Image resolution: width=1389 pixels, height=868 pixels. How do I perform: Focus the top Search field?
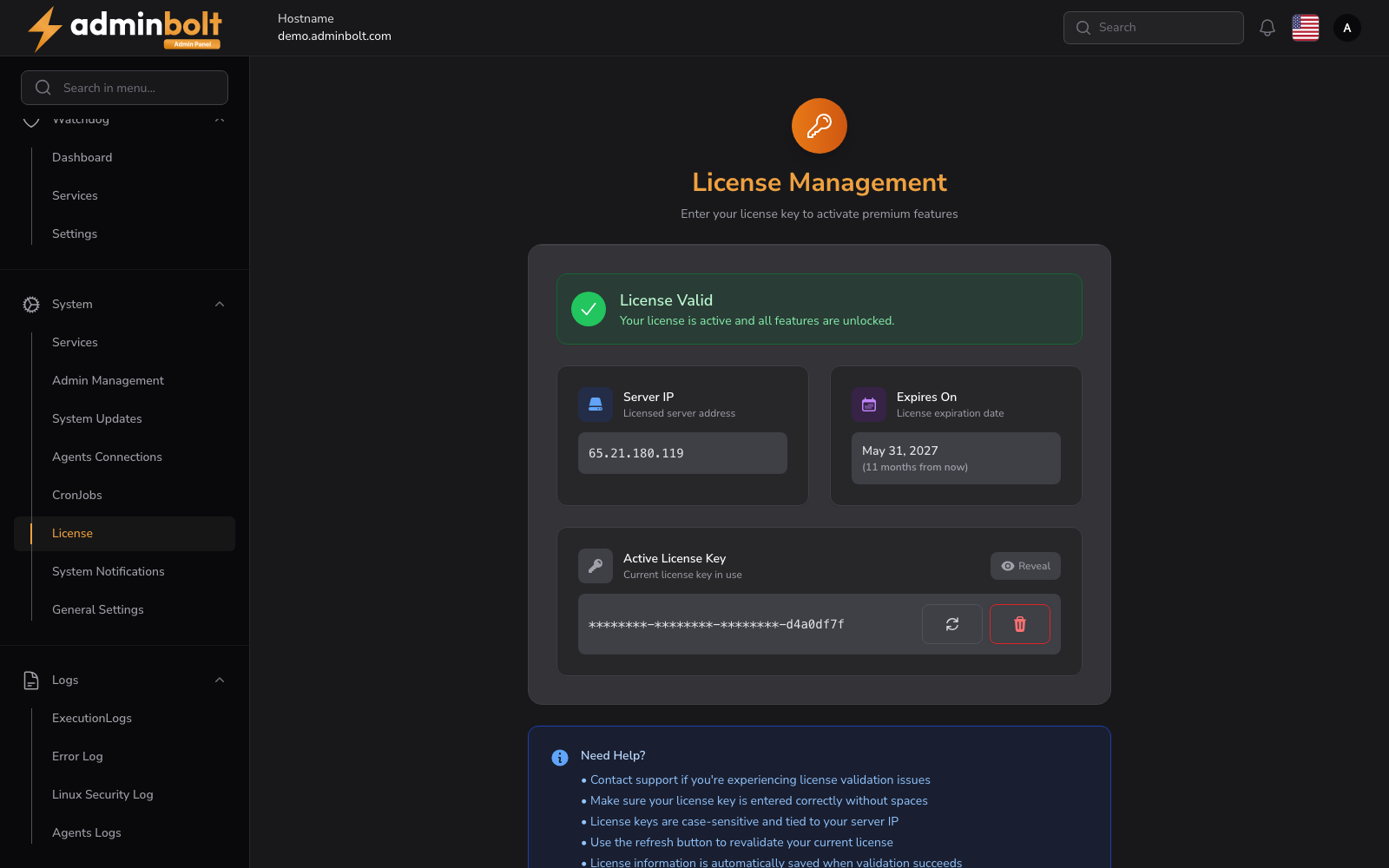coord(1154,28)
